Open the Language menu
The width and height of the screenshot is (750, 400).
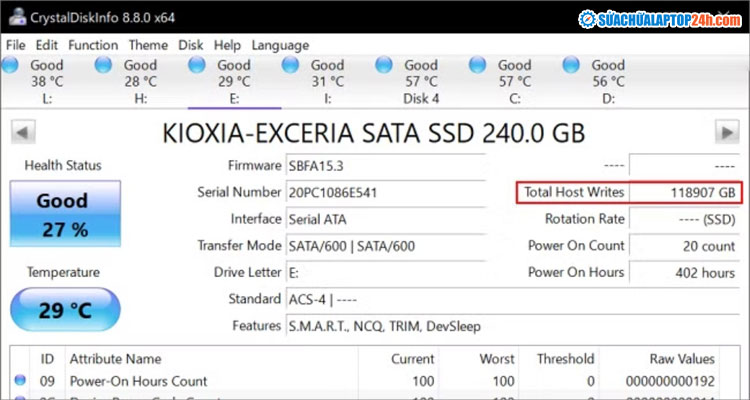(280, 45)
